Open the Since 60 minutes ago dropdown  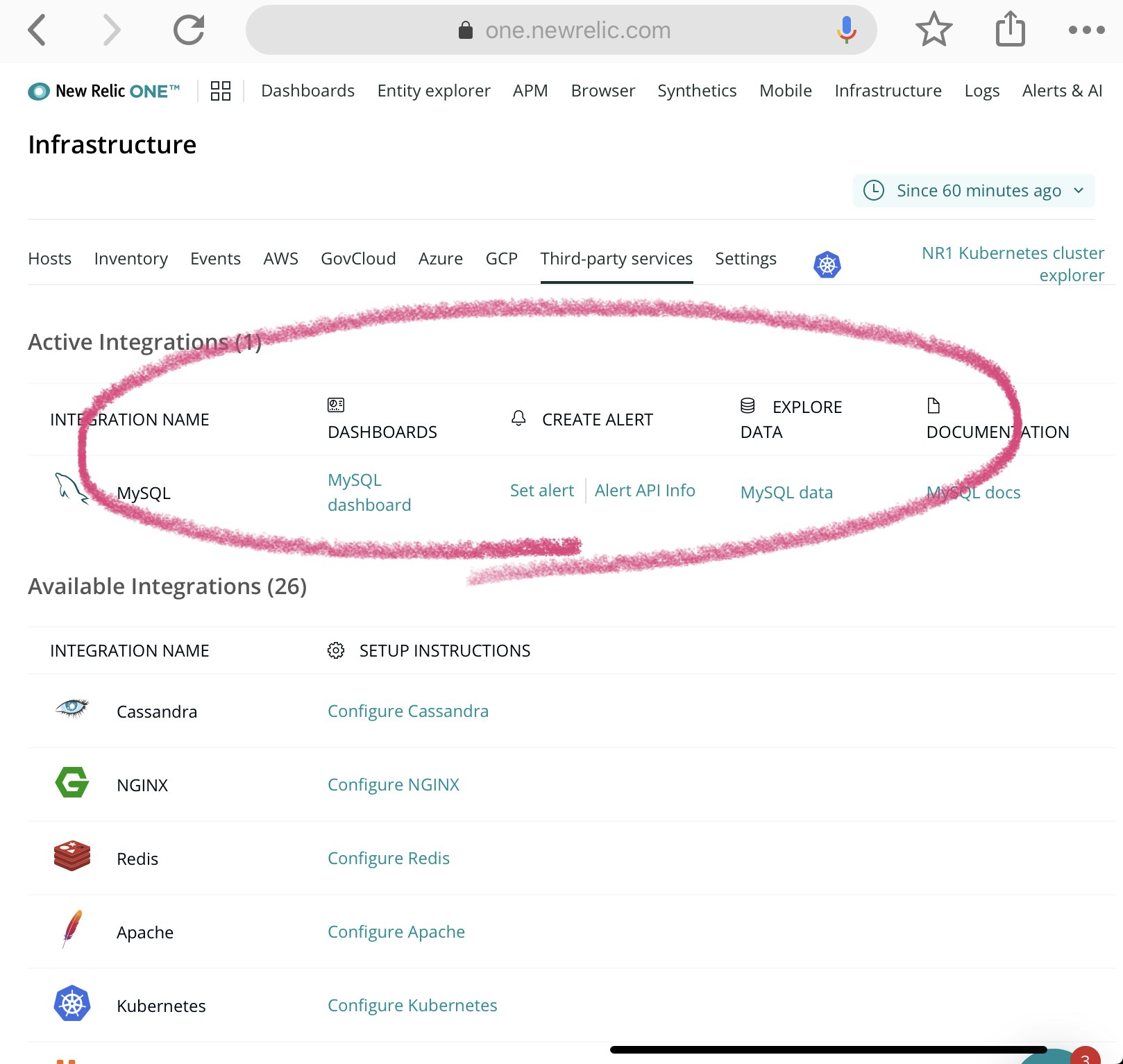(x=974, y=190)
